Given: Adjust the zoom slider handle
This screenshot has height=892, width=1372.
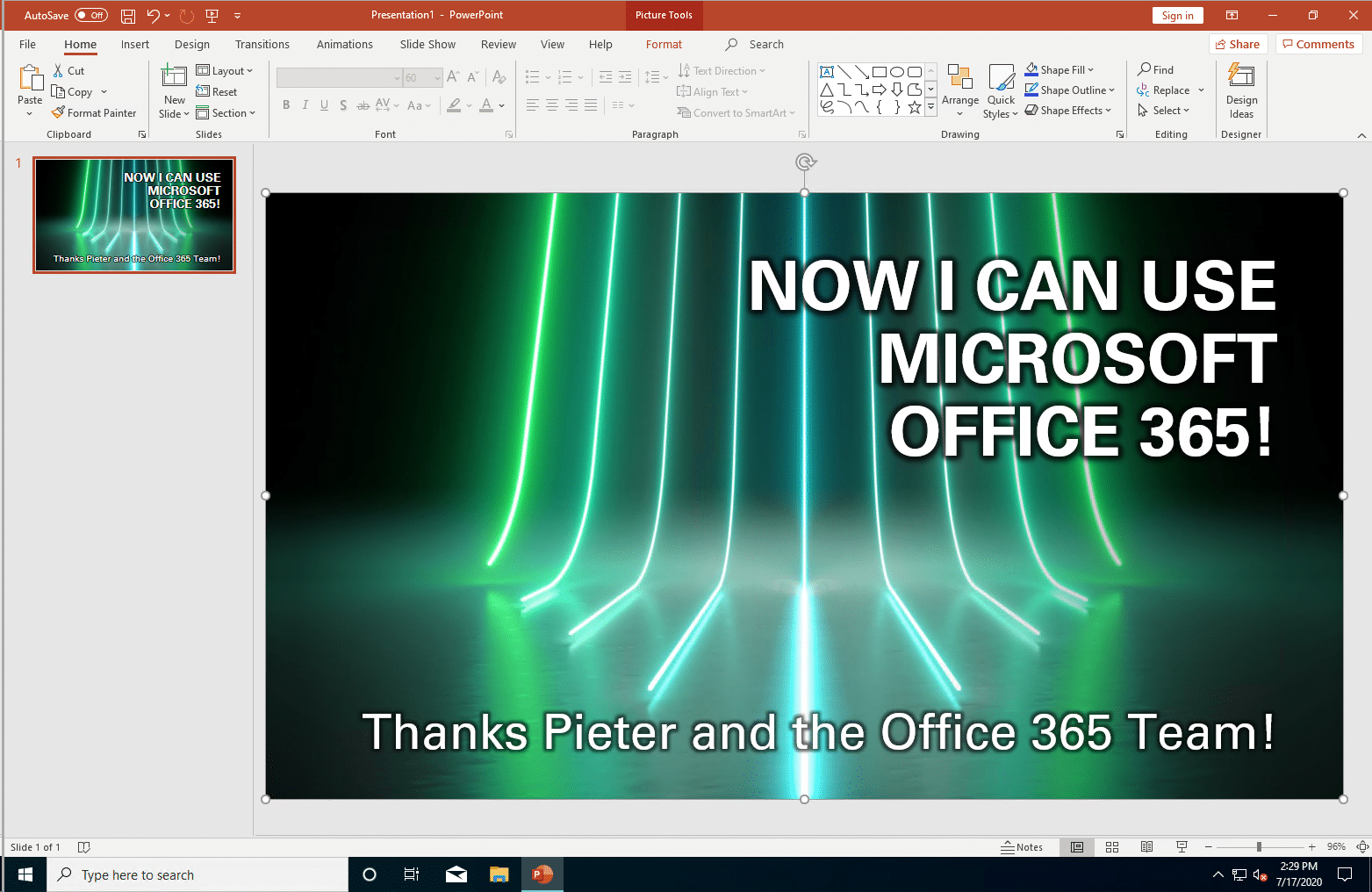Looking at the screenshot, I should [1259, 846].
